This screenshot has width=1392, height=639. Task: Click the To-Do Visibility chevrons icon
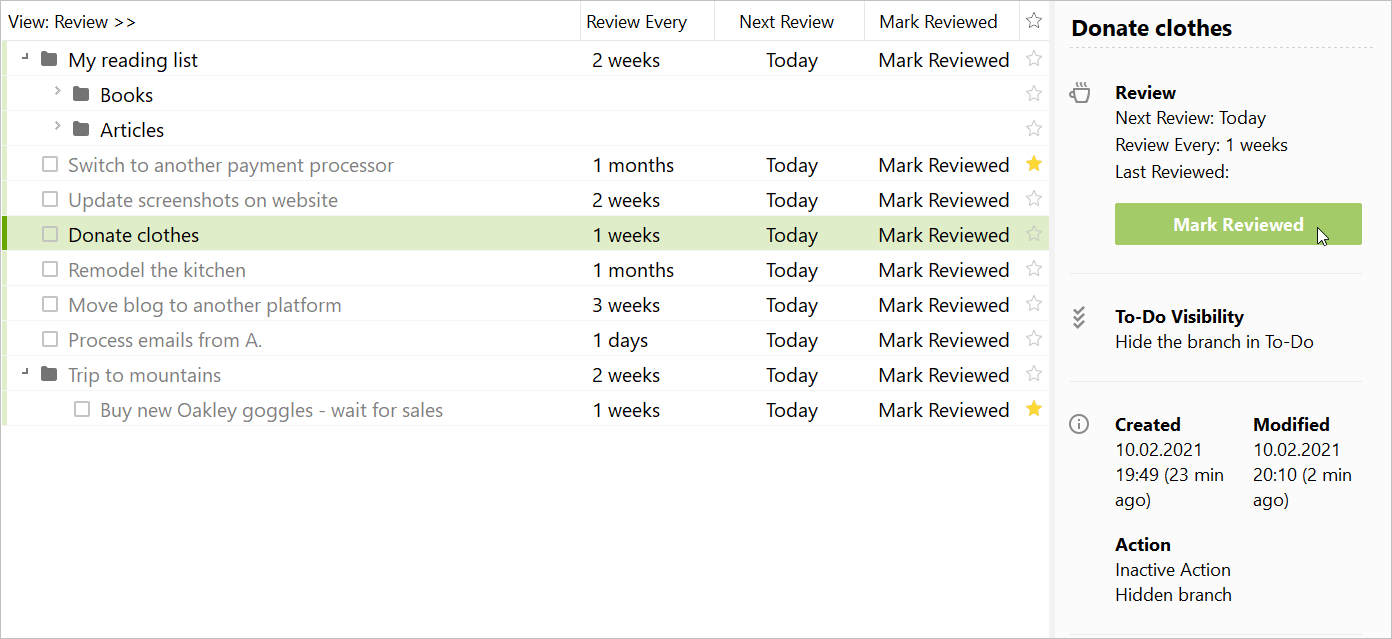tap(1078, 317)
